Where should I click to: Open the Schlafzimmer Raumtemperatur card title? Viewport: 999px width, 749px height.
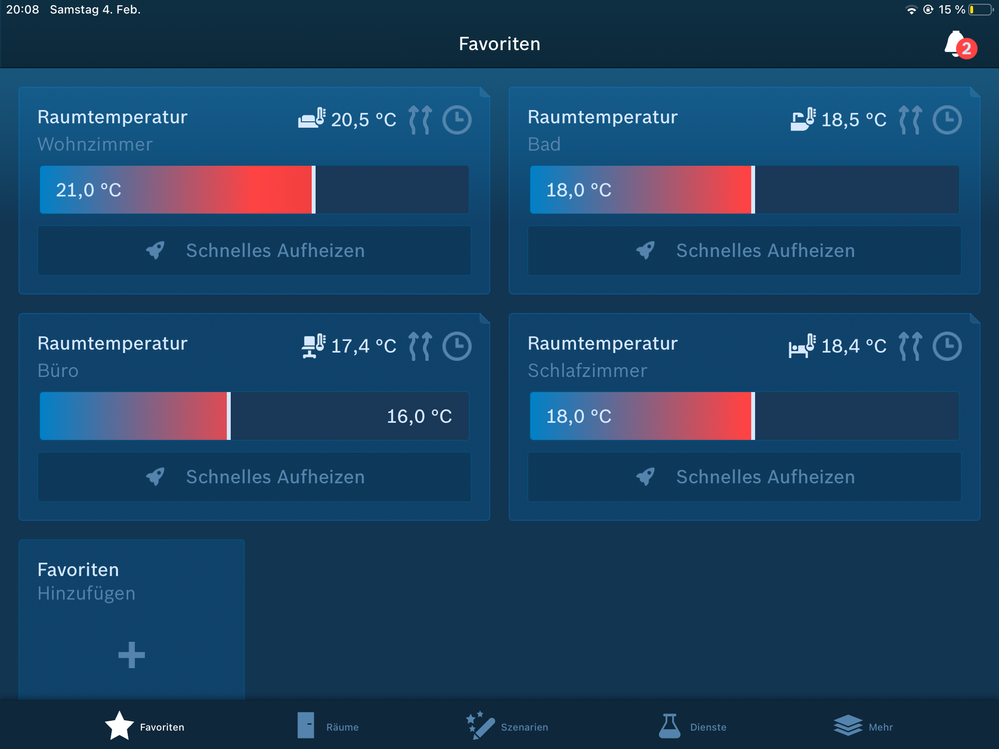point(602,343)
